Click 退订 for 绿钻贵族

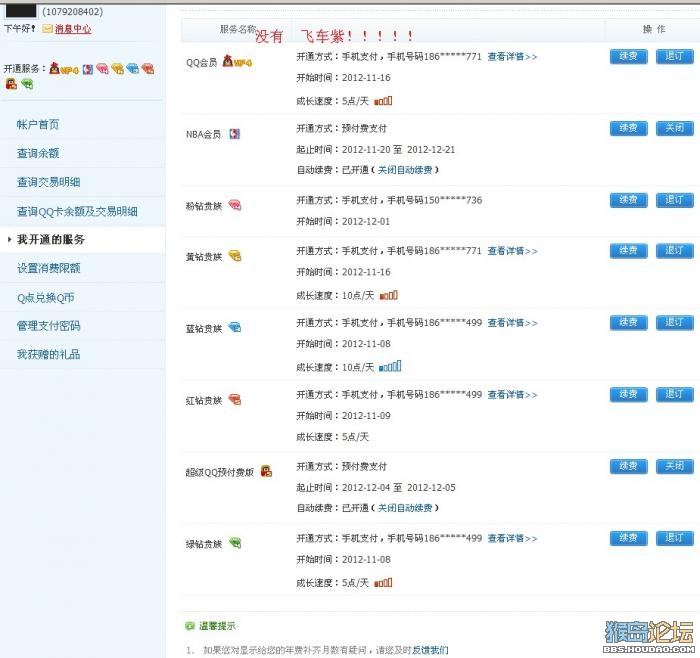(675, 538)
